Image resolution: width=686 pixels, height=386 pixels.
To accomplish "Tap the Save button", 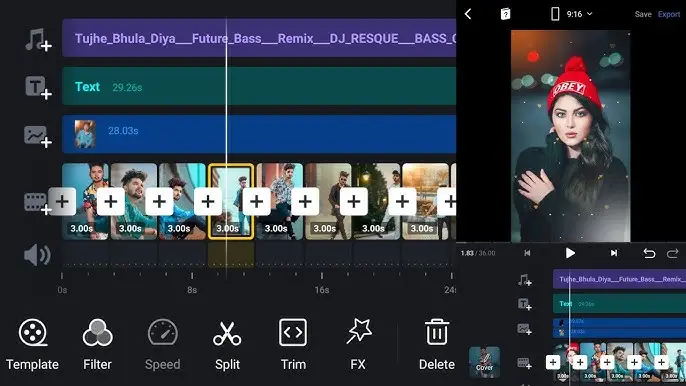I will pyautogui.click(x=643, y=14).
